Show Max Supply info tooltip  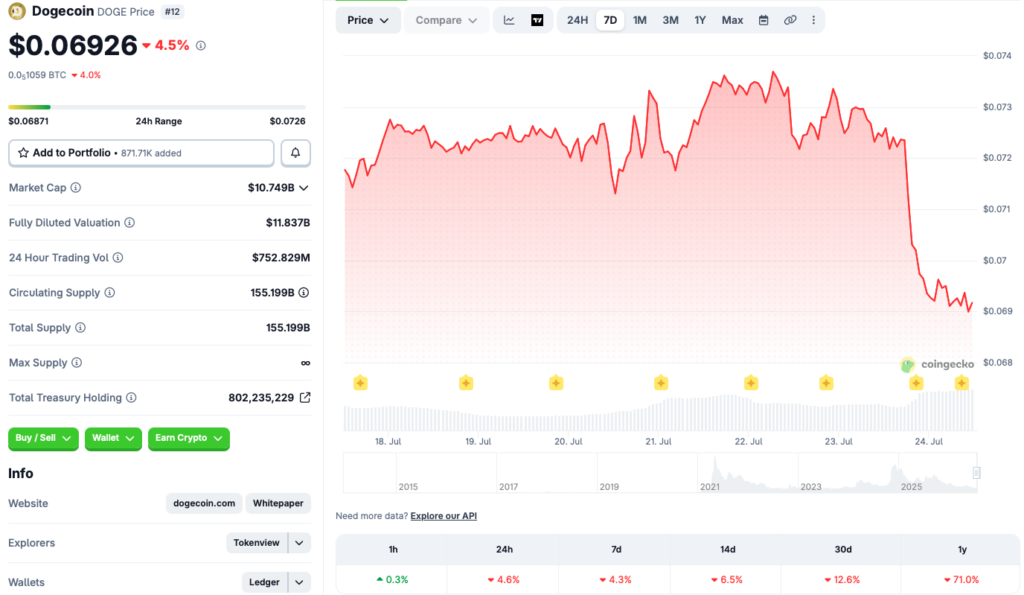[x=77, y=362]
